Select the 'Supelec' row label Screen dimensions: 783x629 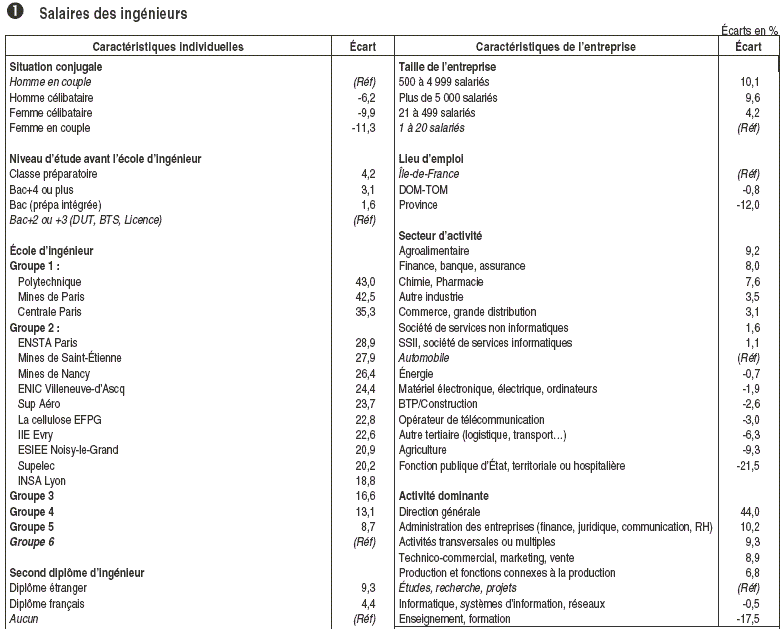(36, 466)
